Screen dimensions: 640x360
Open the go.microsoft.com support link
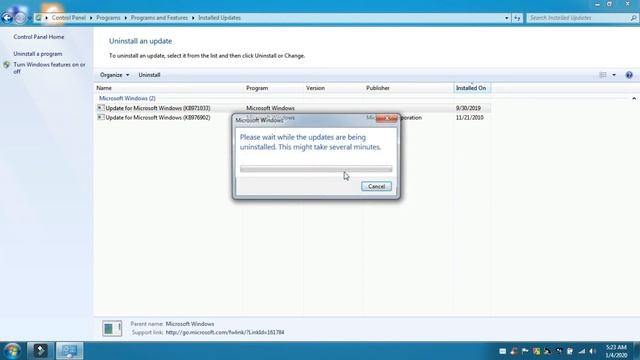225,333
